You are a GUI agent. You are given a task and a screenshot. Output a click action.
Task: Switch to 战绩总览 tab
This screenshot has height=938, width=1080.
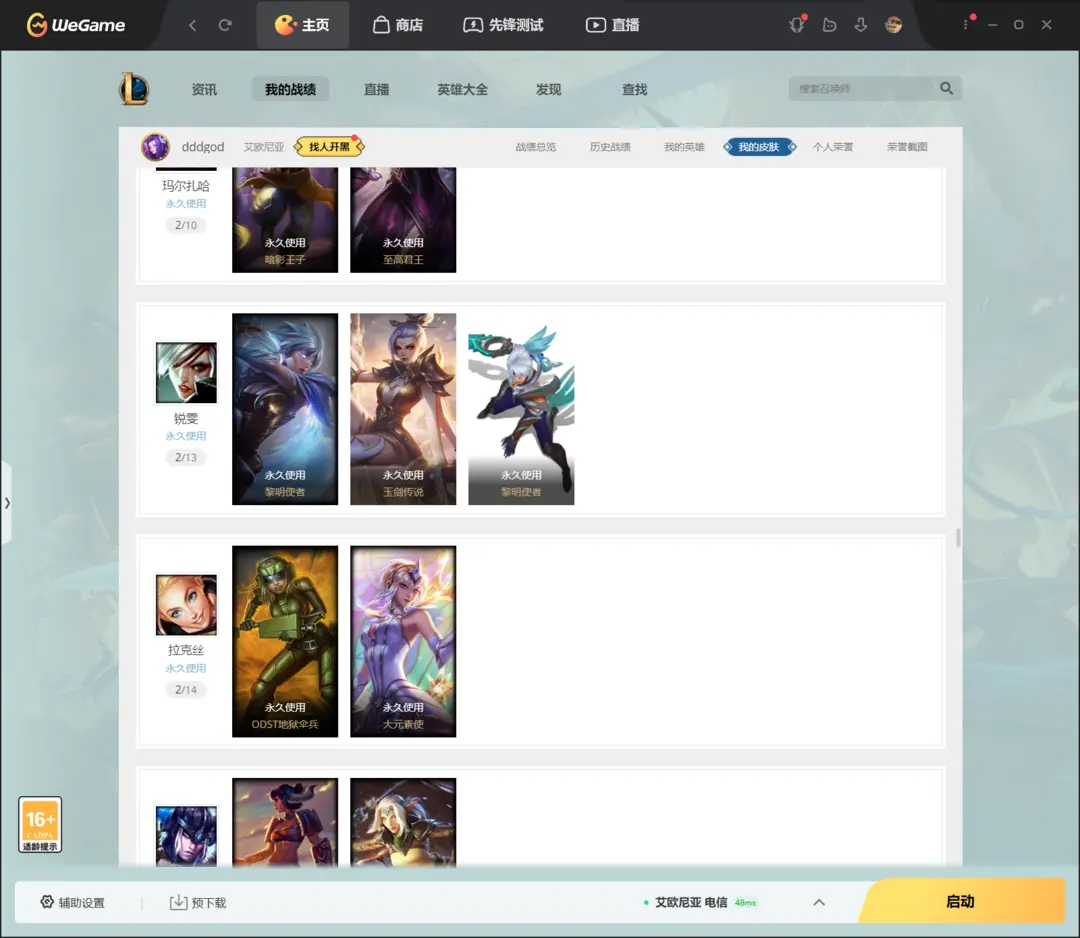pos(536,147)
